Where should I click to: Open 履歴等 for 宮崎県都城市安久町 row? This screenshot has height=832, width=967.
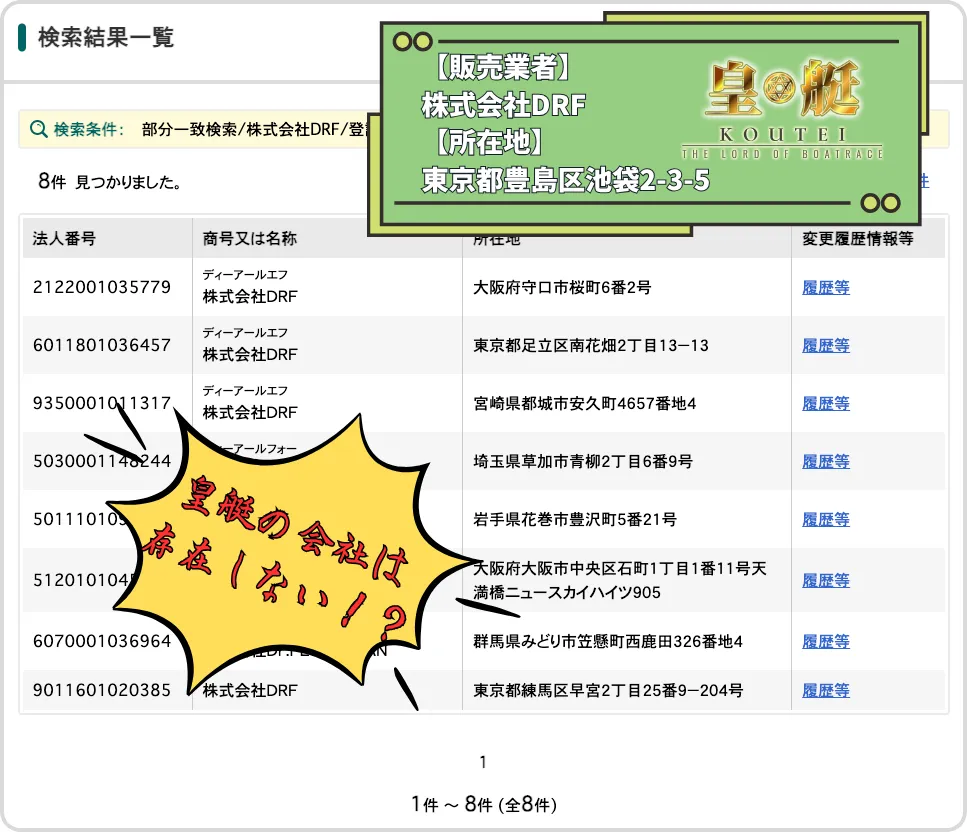click(x=825, y=404)
